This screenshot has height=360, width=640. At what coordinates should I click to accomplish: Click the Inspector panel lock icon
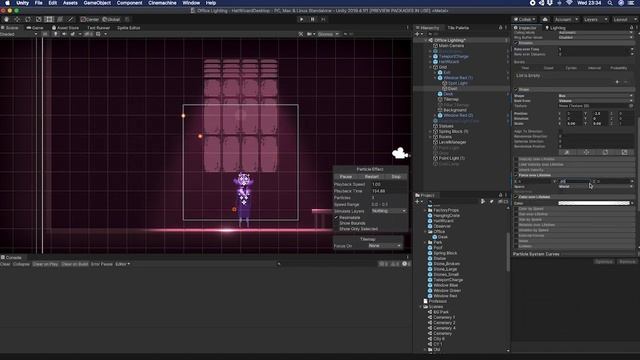click(631, 28)
